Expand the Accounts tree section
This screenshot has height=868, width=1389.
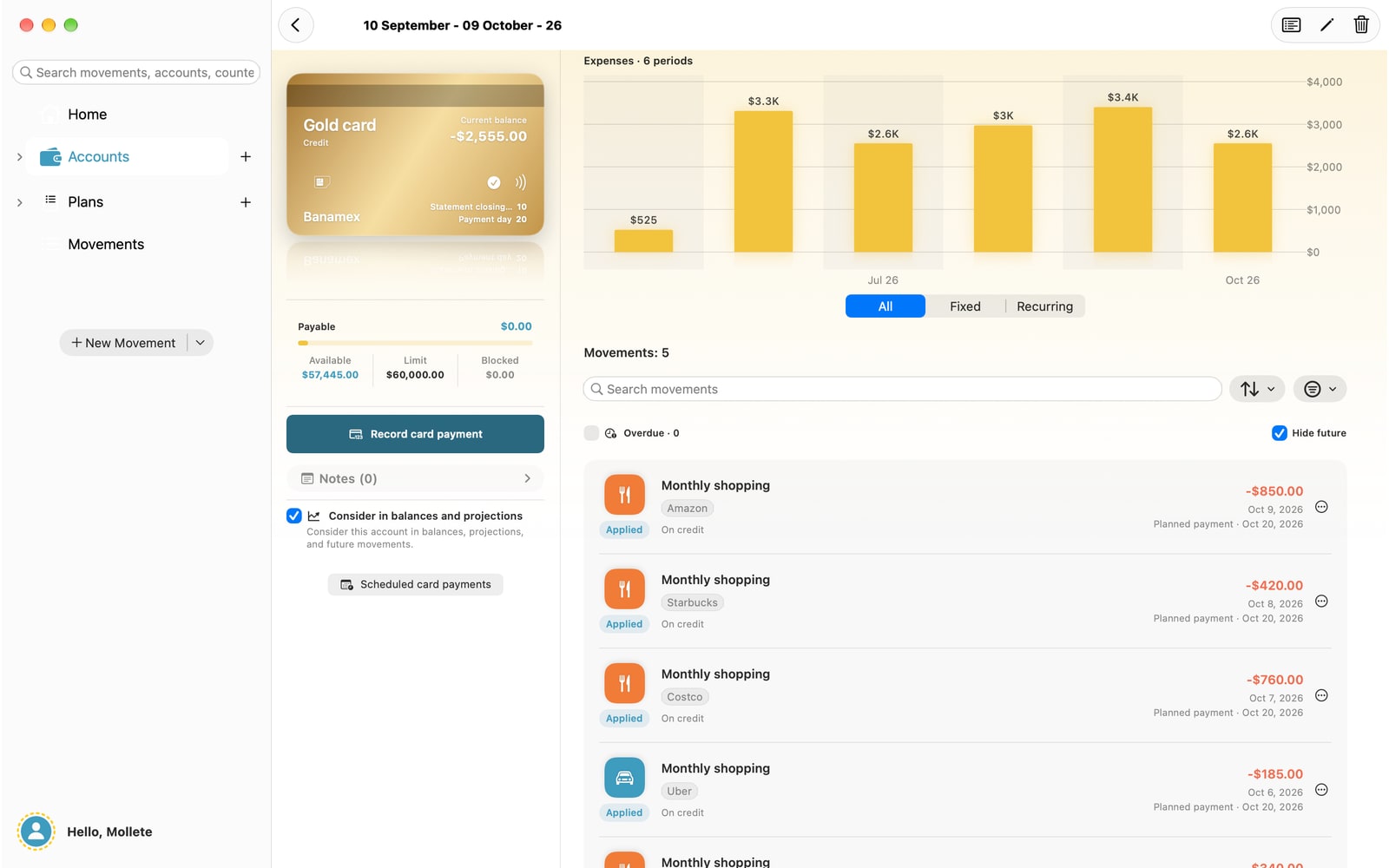tap(20, 157)
